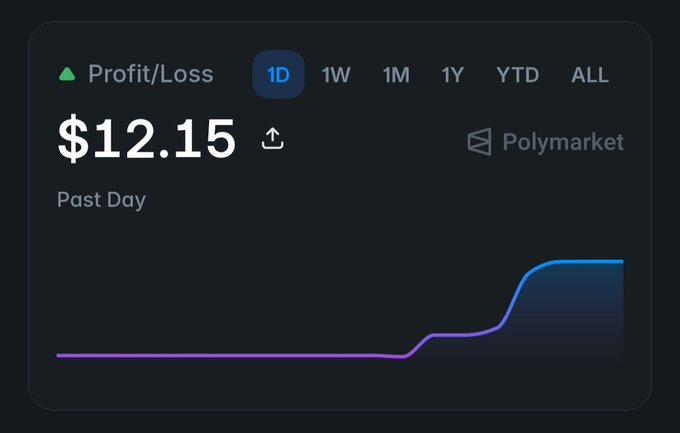Show the YTD profit/loss range

click(x=518, y=75)
